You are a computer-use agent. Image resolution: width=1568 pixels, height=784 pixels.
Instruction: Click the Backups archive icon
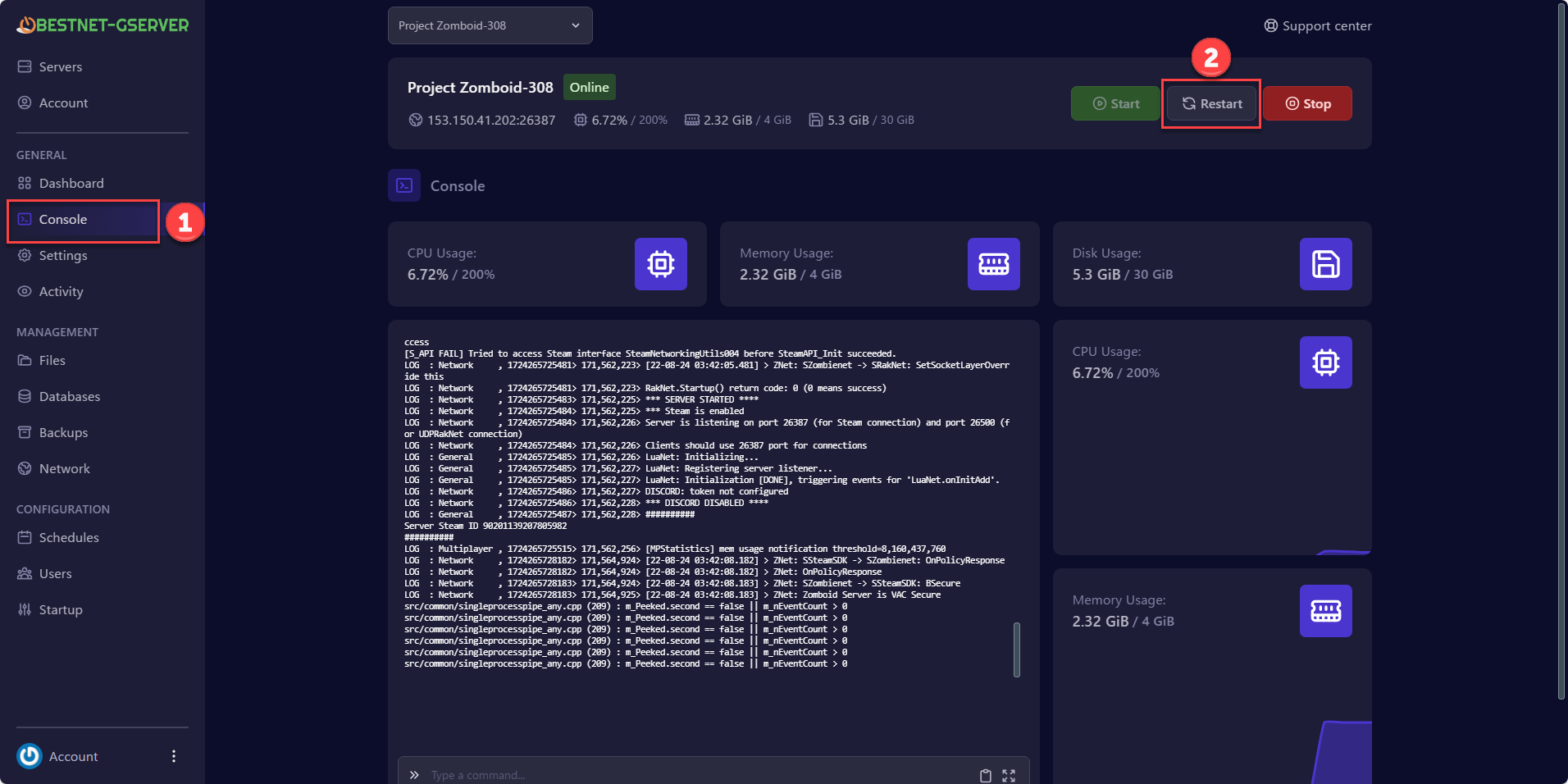point(25,432)
